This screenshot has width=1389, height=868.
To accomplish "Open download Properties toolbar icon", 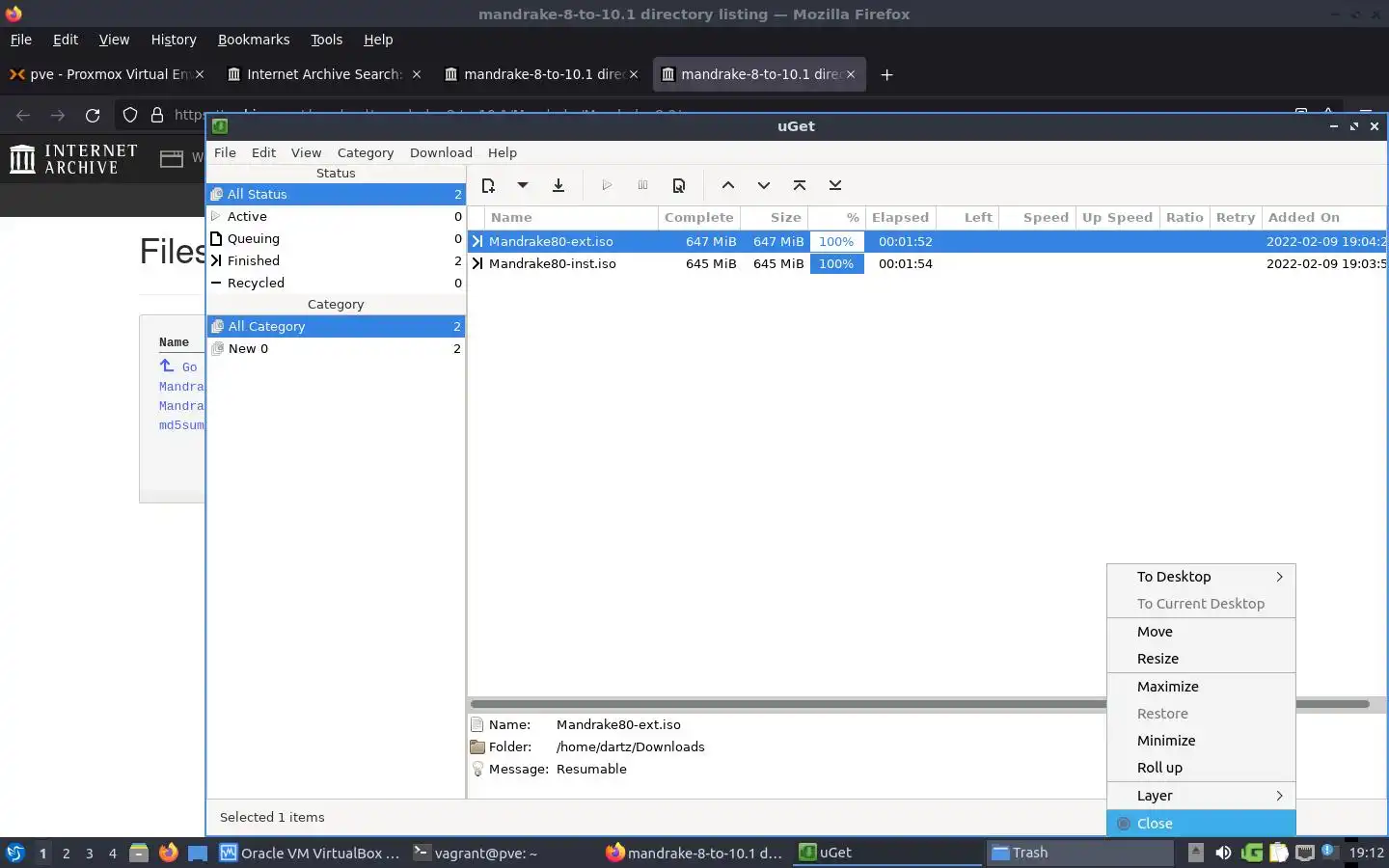I will 679,185.
